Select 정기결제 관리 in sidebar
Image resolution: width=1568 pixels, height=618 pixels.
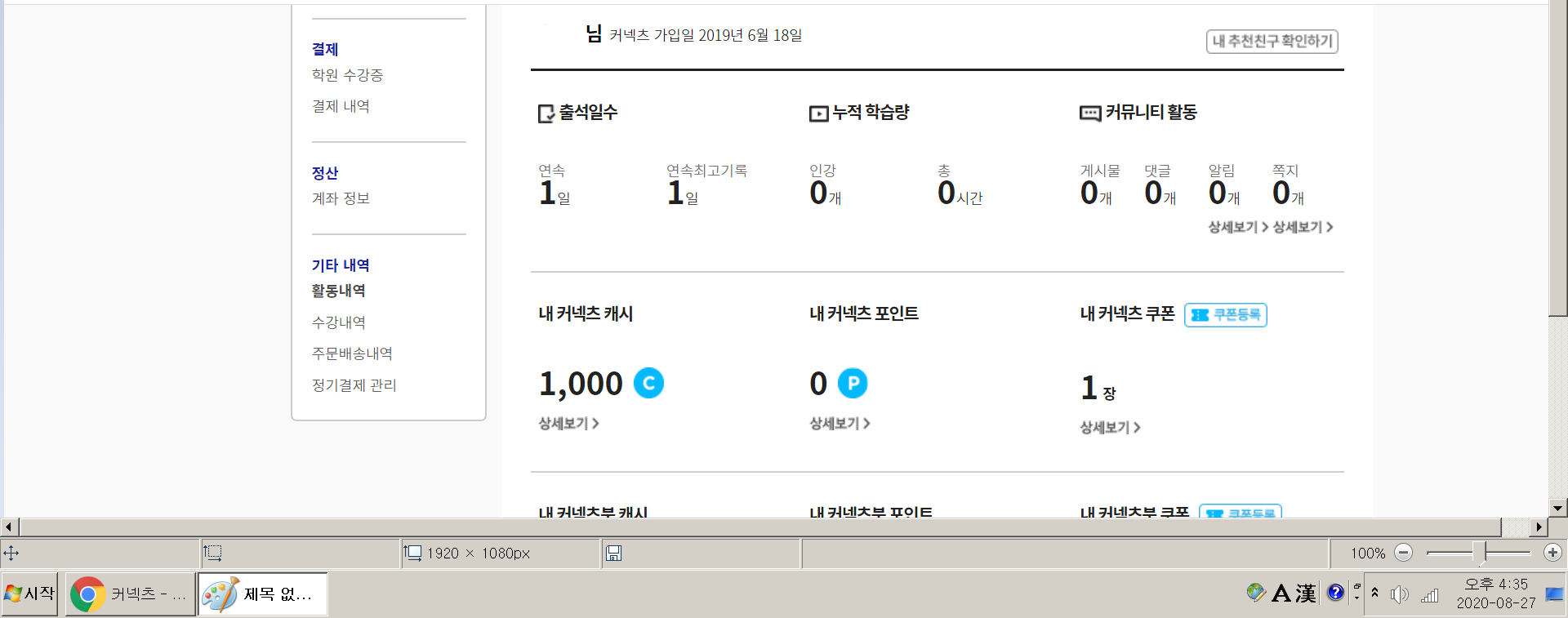354,385
